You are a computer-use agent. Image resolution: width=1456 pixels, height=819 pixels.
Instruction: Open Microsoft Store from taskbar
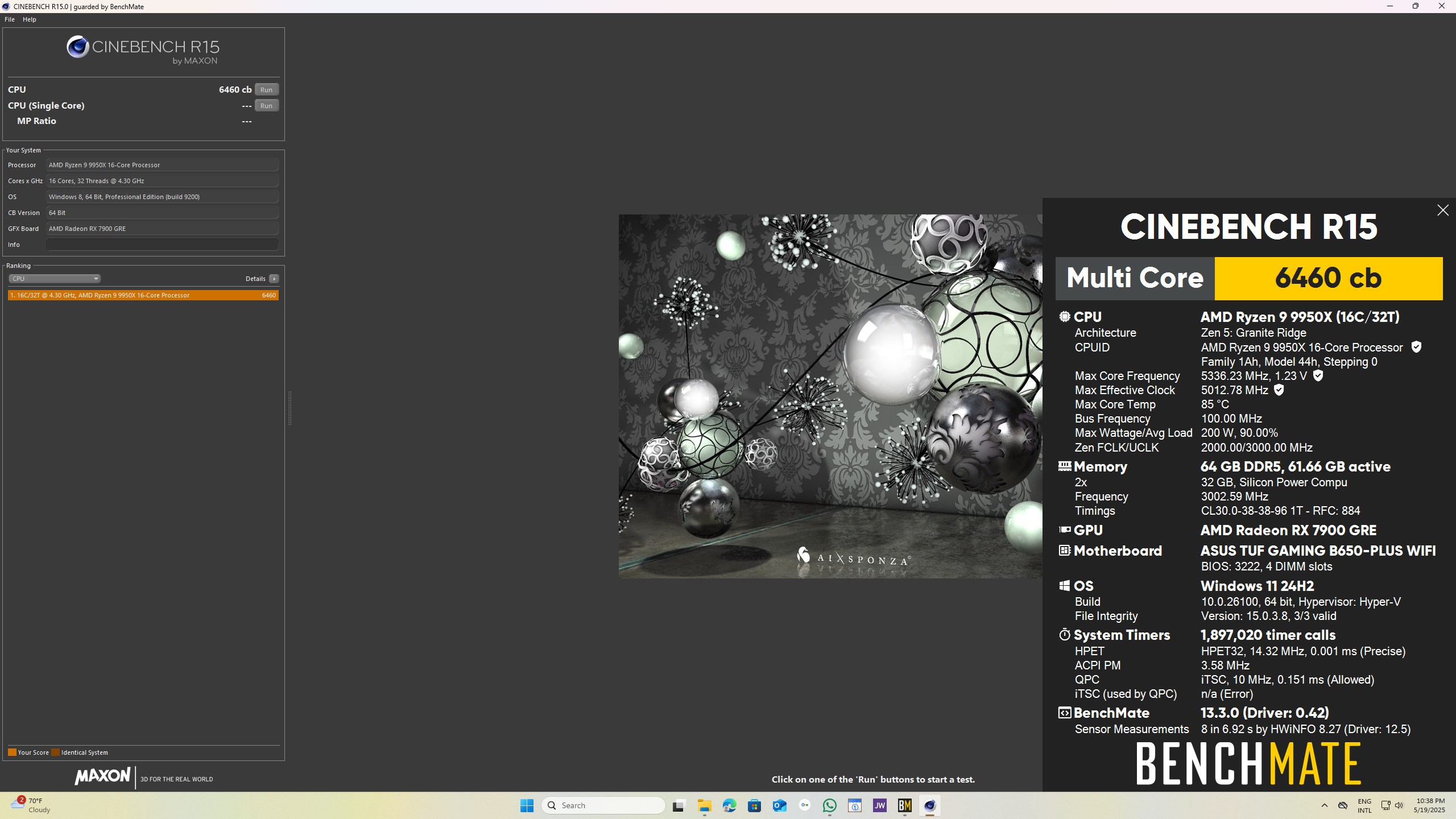pos(755,805)
